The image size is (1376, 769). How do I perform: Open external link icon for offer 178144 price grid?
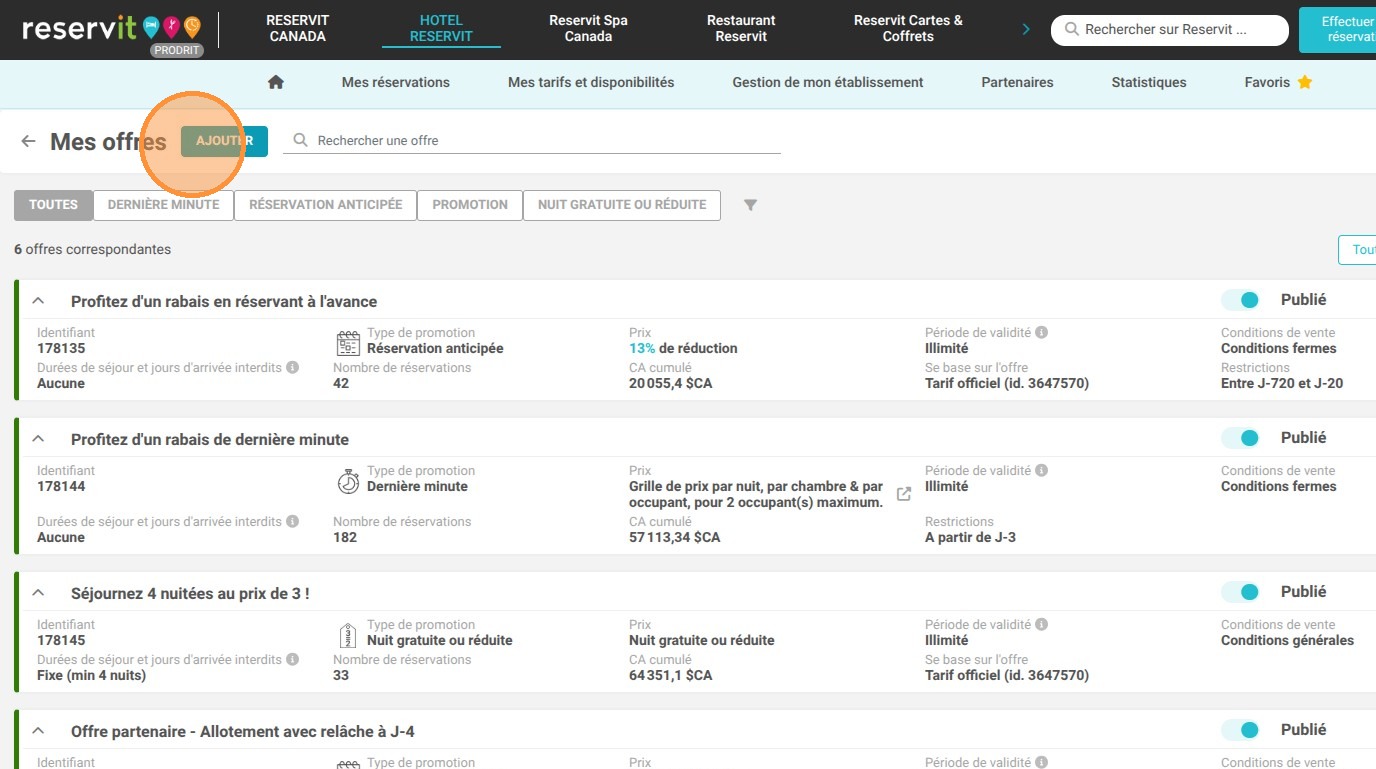click(904, 494)
